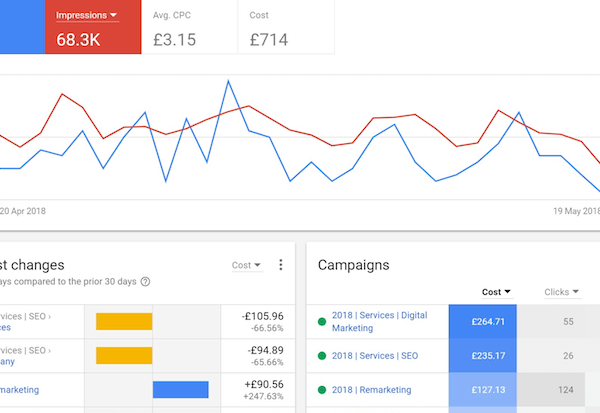The width and height of the screenshot is (600, 413).
Task: Expand the Clicks column dropdown in Campaigns
Action: [x=562, y=292]
